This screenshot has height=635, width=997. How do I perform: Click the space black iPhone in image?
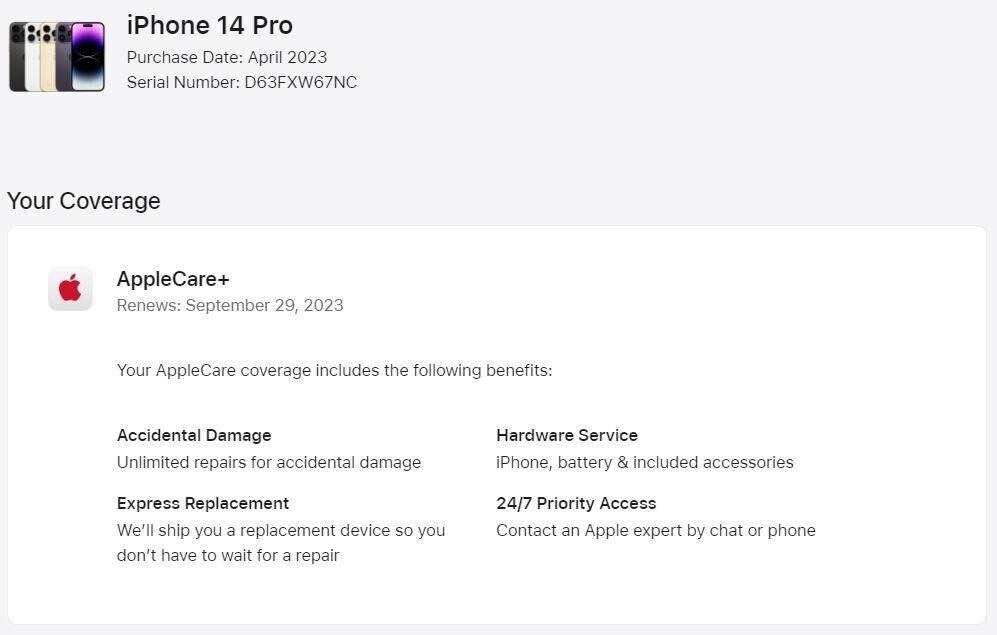(17, 57)
